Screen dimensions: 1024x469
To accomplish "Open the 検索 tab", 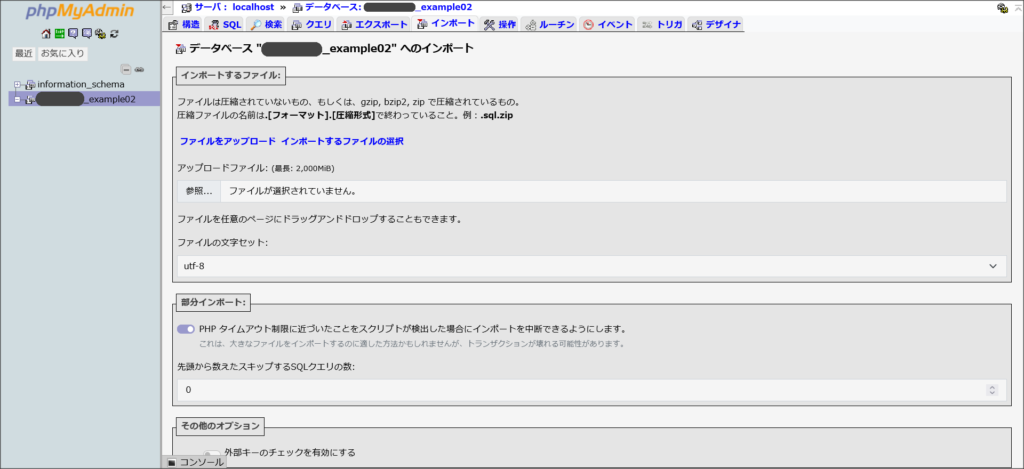I will (267, 25).
